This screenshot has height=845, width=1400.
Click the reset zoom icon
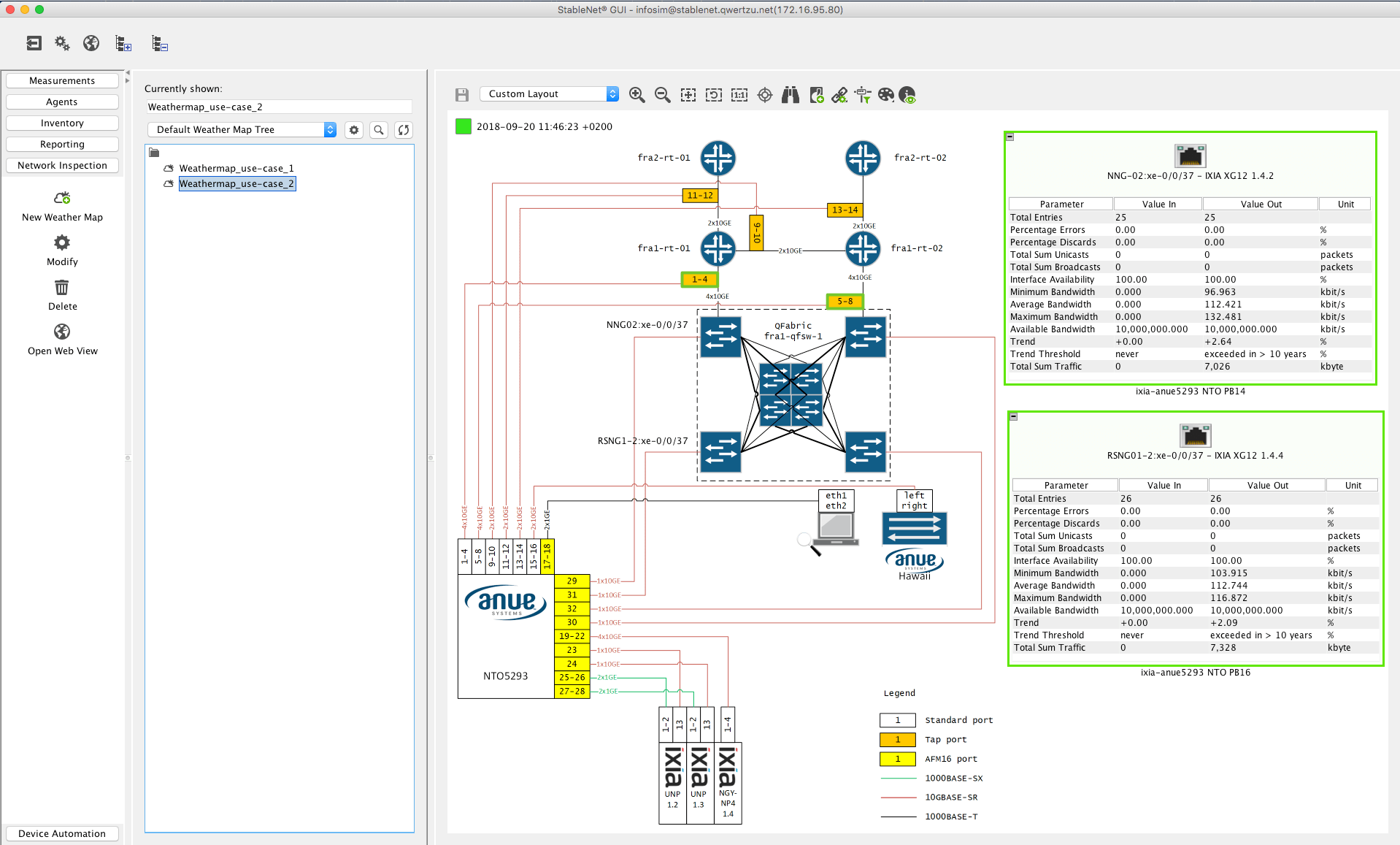pos(714,95)
